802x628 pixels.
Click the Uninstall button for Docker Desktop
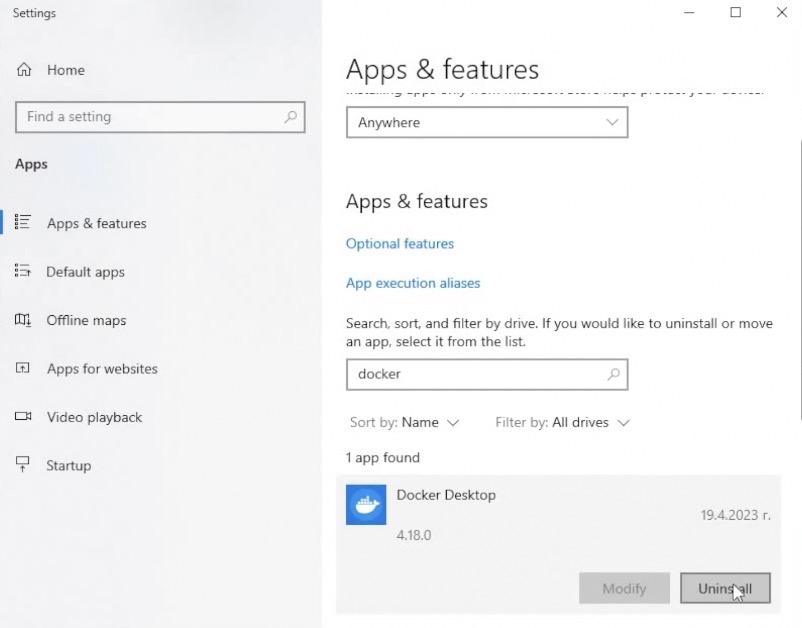[x=725, y=588]
